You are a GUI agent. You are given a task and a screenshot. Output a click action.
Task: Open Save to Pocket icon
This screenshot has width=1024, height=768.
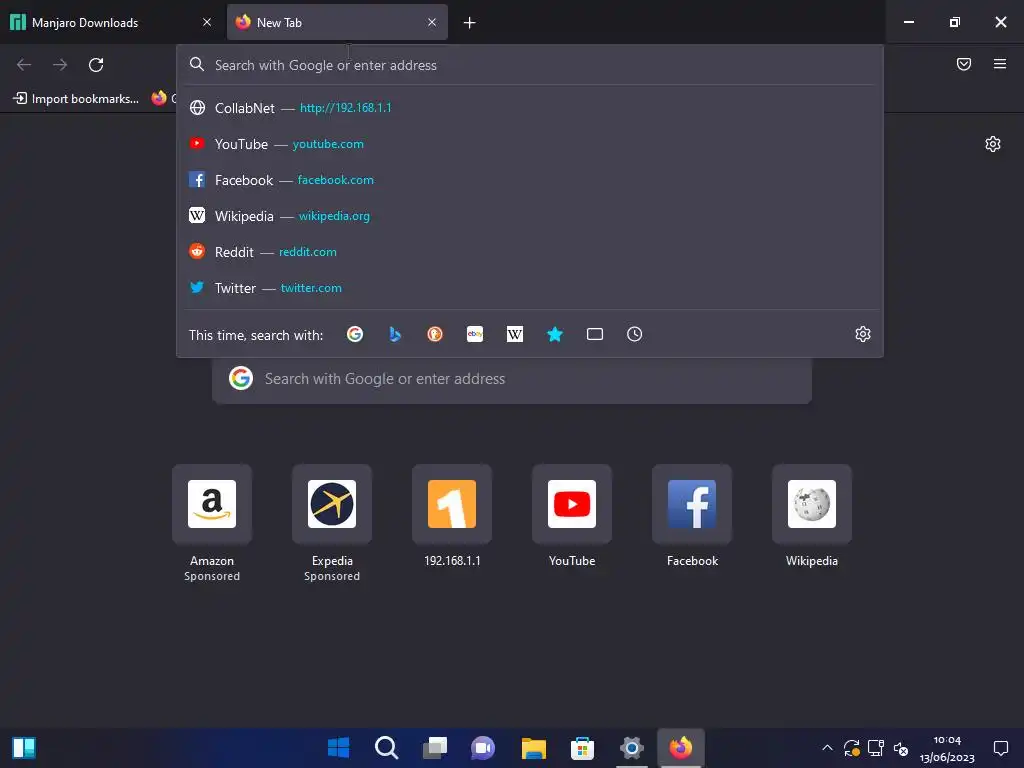click(963, 64)
